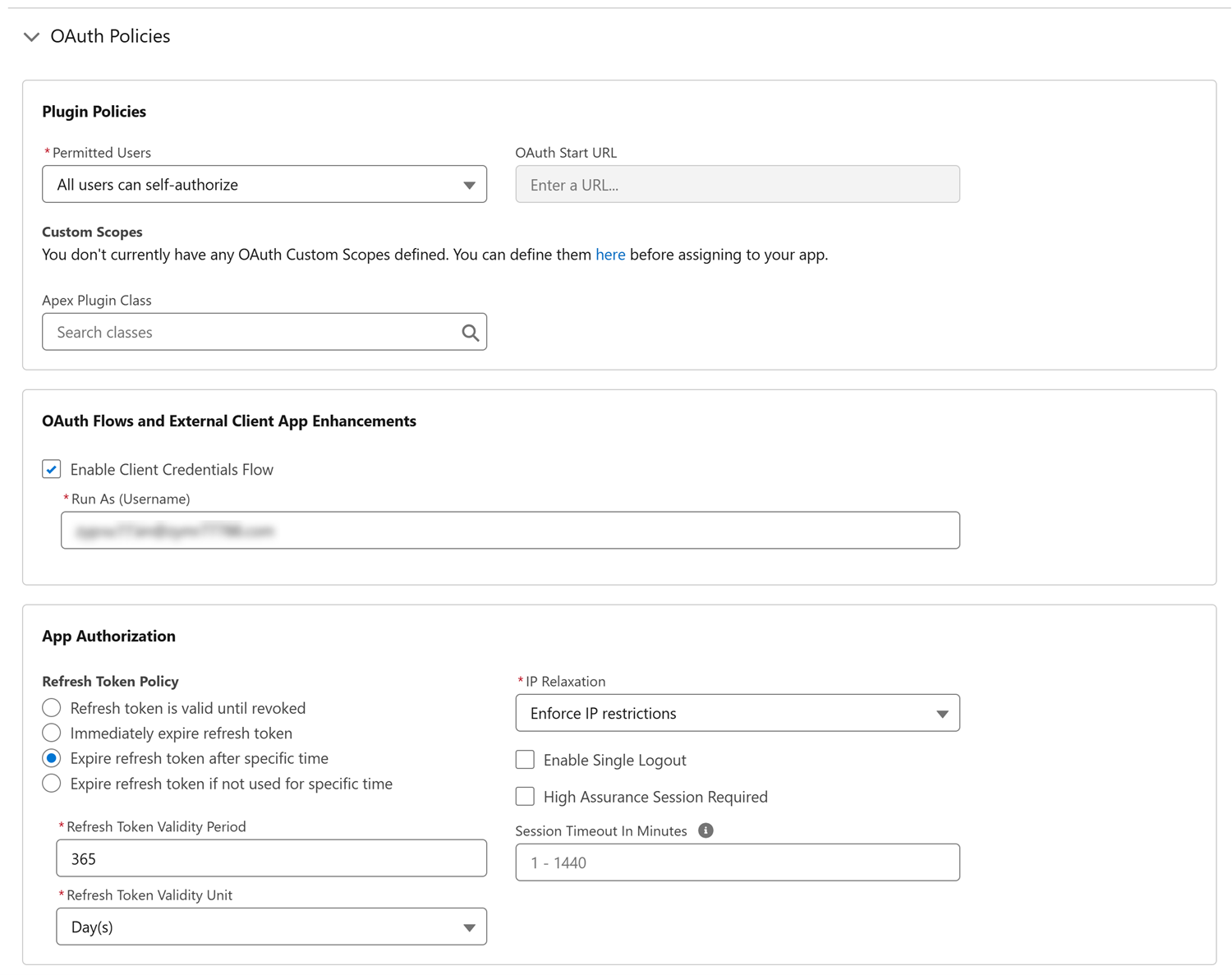The image size is (1232, 975).
Task: Click the OAuth Start URL field
Action: [737, 185]
